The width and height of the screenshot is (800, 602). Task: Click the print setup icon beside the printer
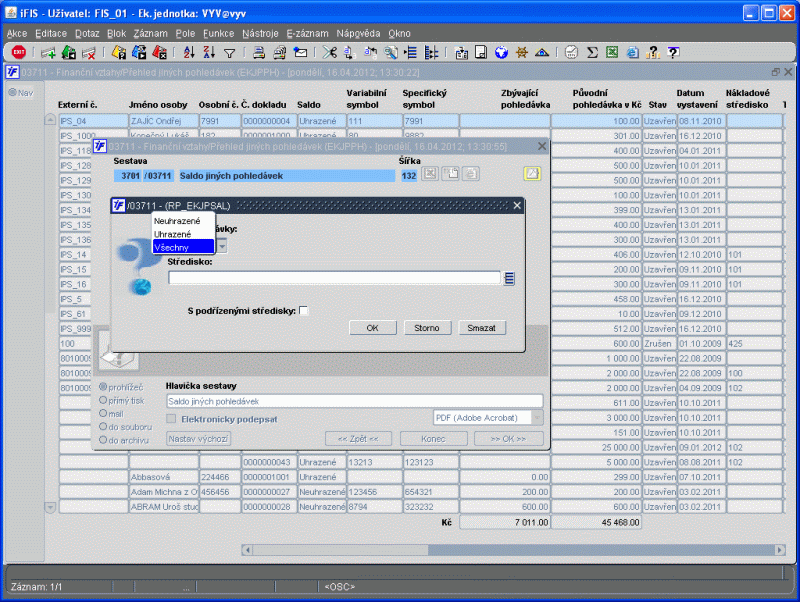click(x=280, y=52)
